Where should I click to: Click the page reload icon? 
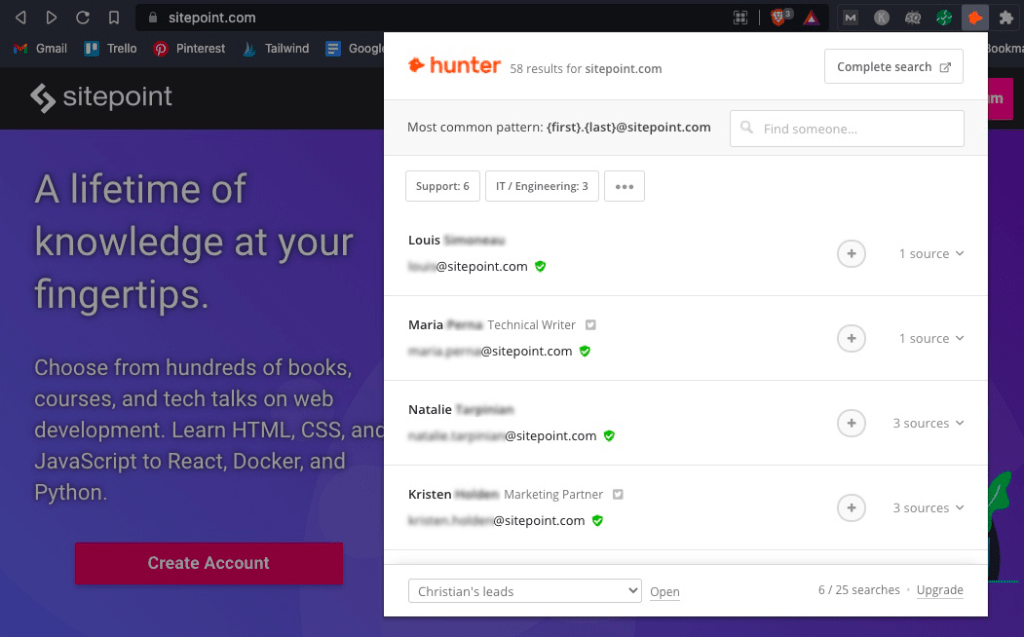tap(83, 17)
